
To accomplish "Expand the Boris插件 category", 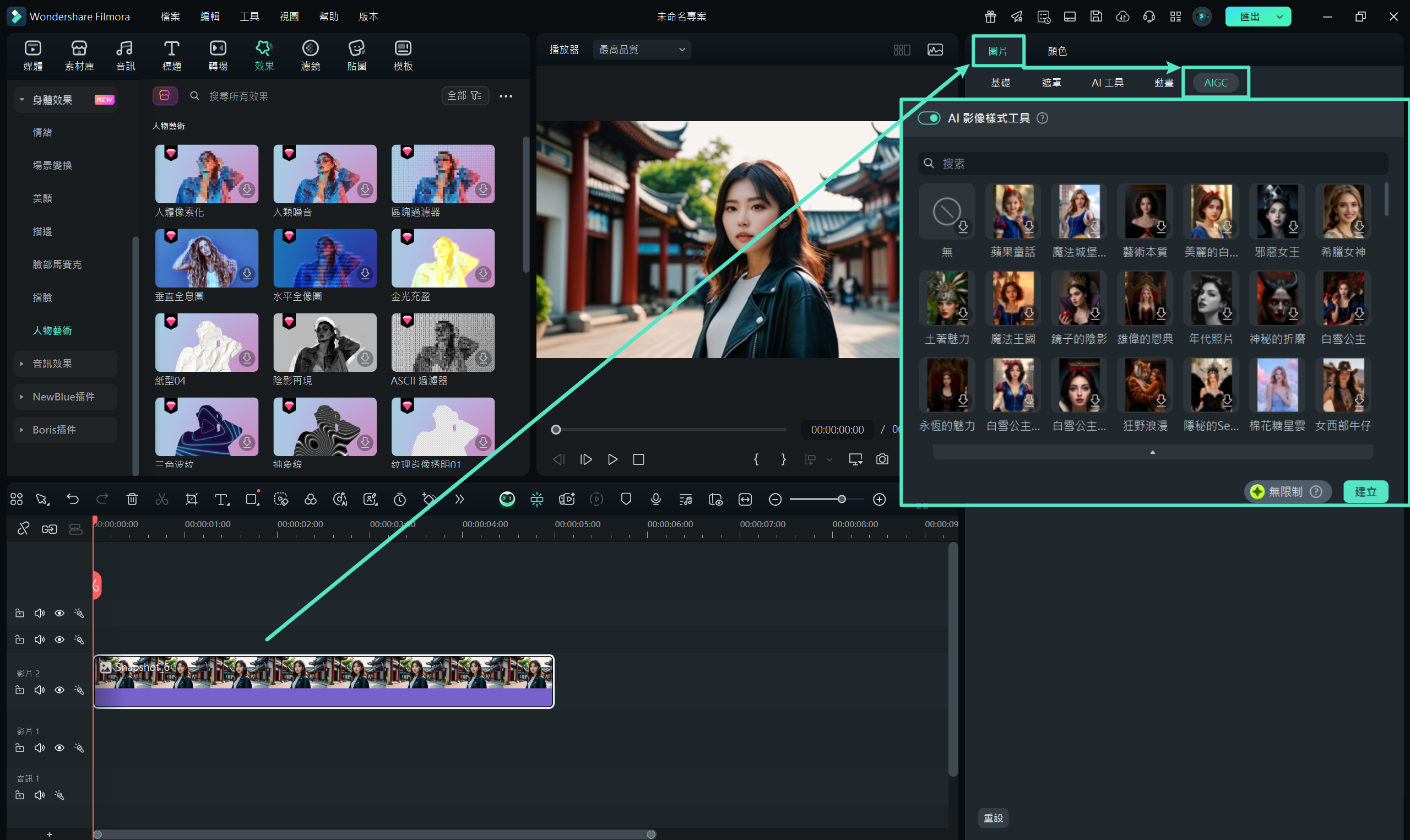I will click(x=21, y=430).
